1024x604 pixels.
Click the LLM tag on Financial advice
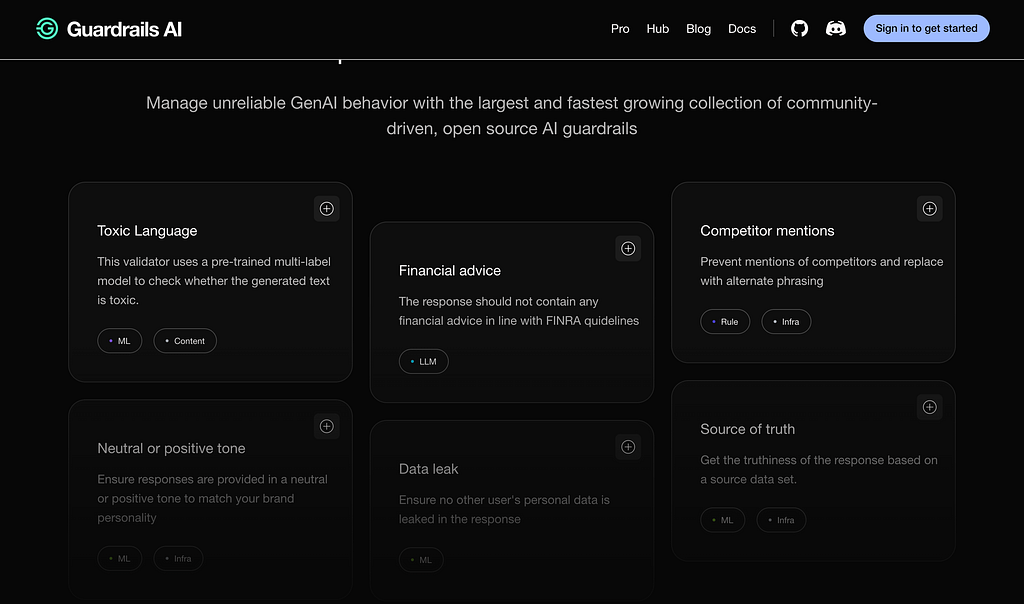tap(423, 362)
